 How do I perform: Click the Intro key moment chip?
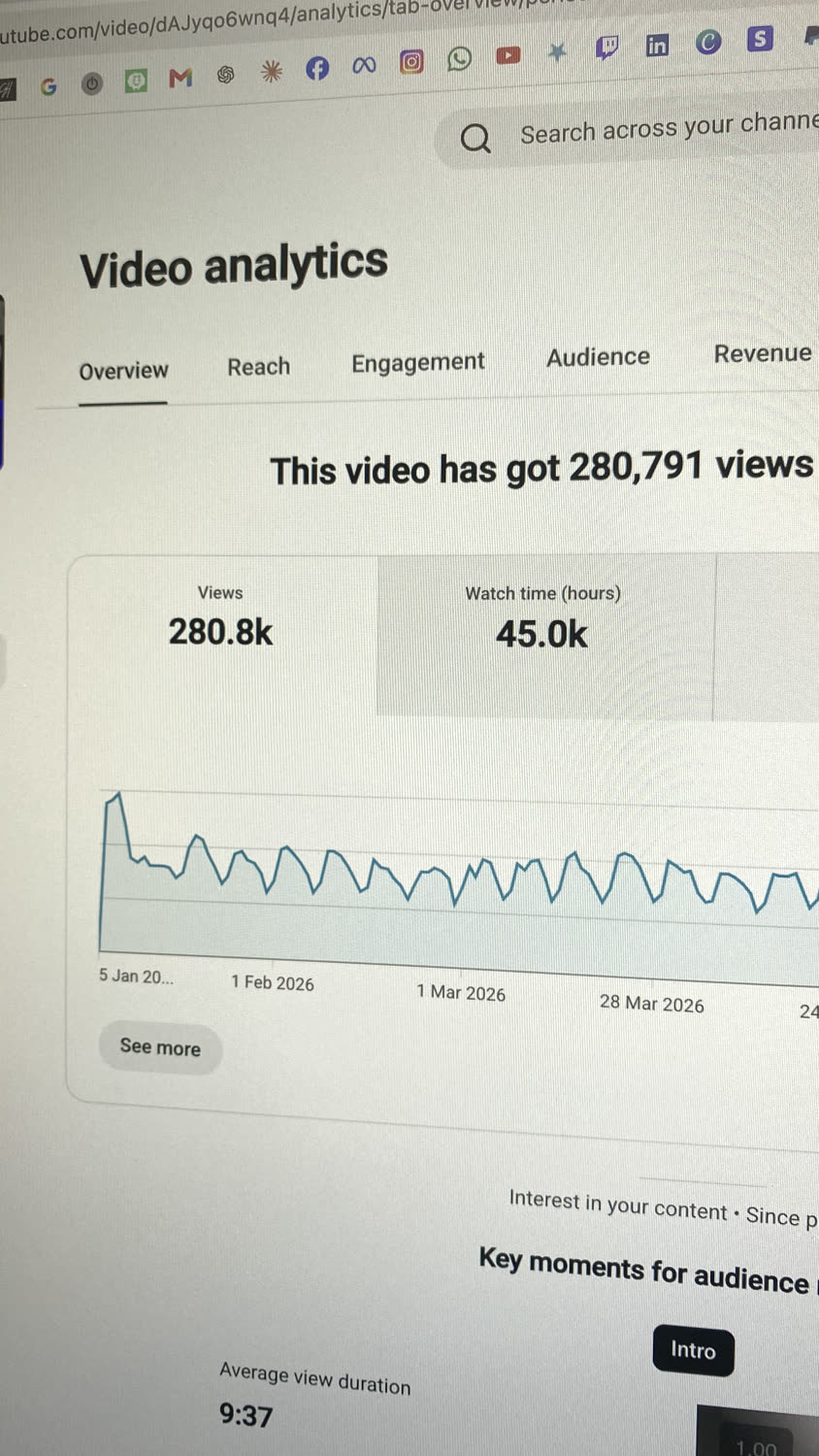693,1350
